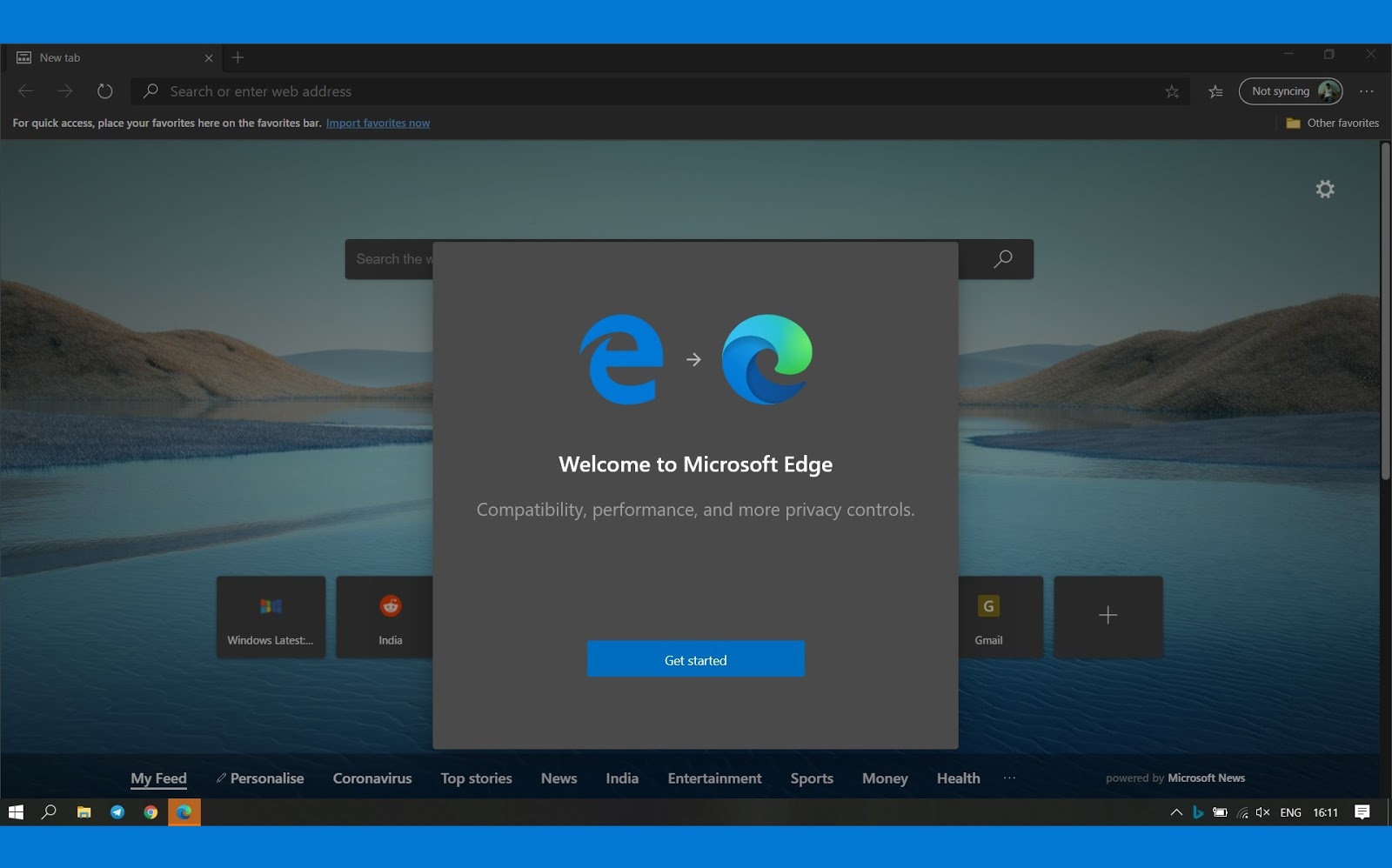
Task: Open the network Wi-Fi tray icon
Action: pyautogui.click(x=1242, y=812)
